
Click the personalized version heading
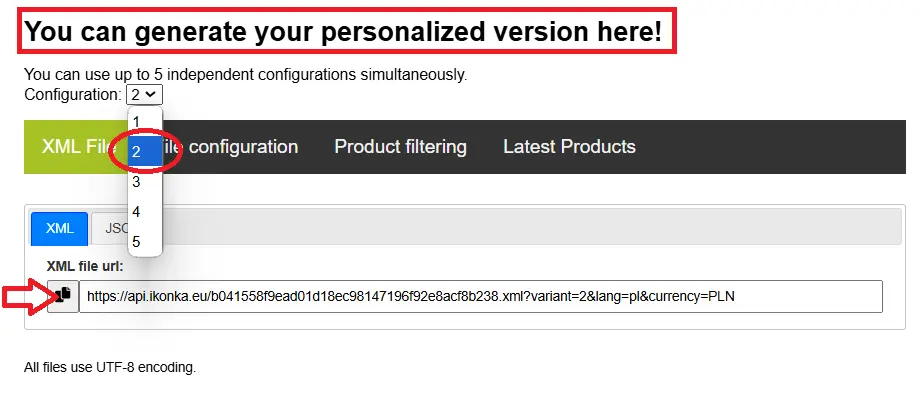[343, 31]
